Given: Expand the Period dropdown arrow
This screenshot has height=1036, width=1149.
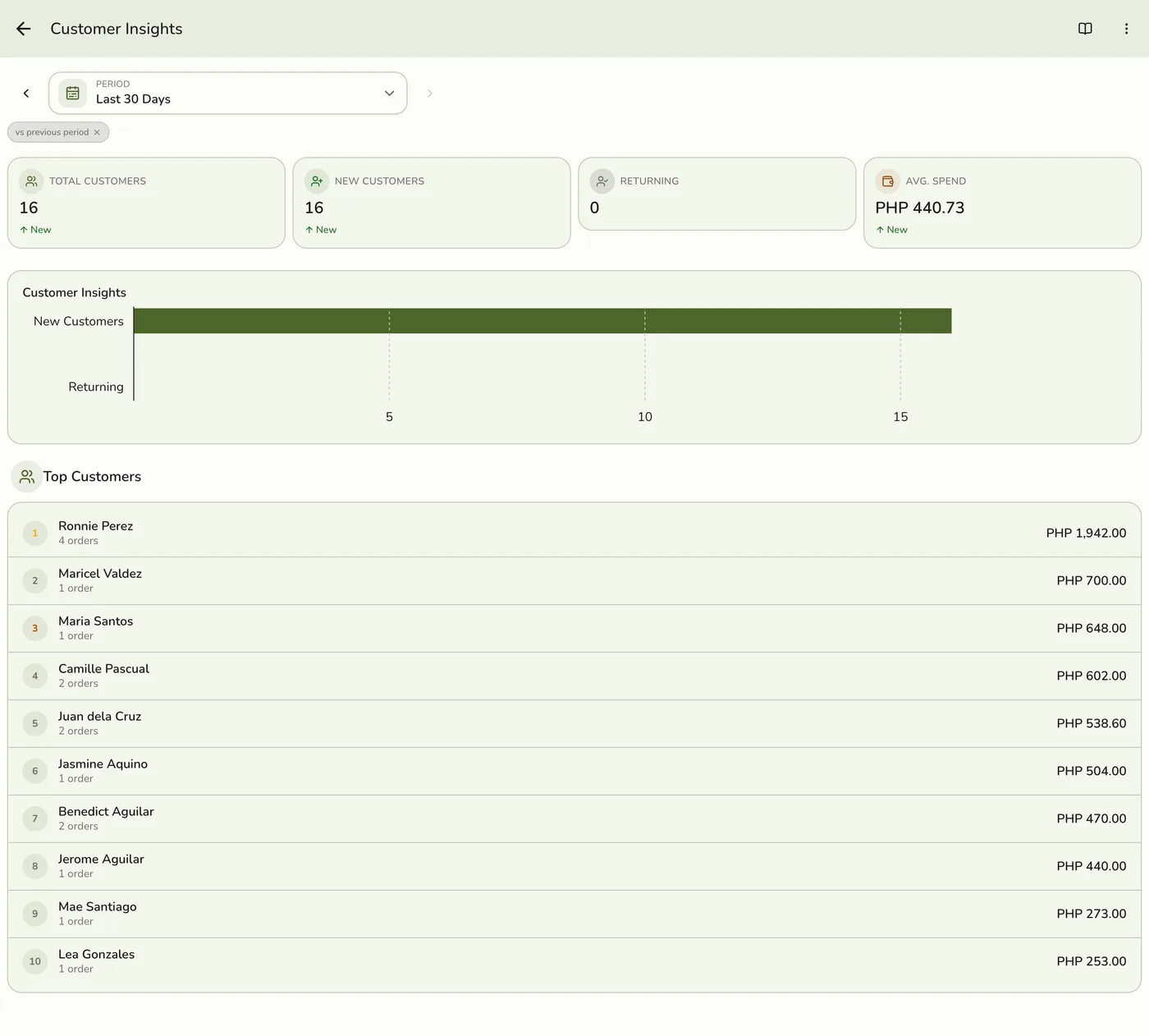Looking at the screenshot, I should tap(389, 94).
